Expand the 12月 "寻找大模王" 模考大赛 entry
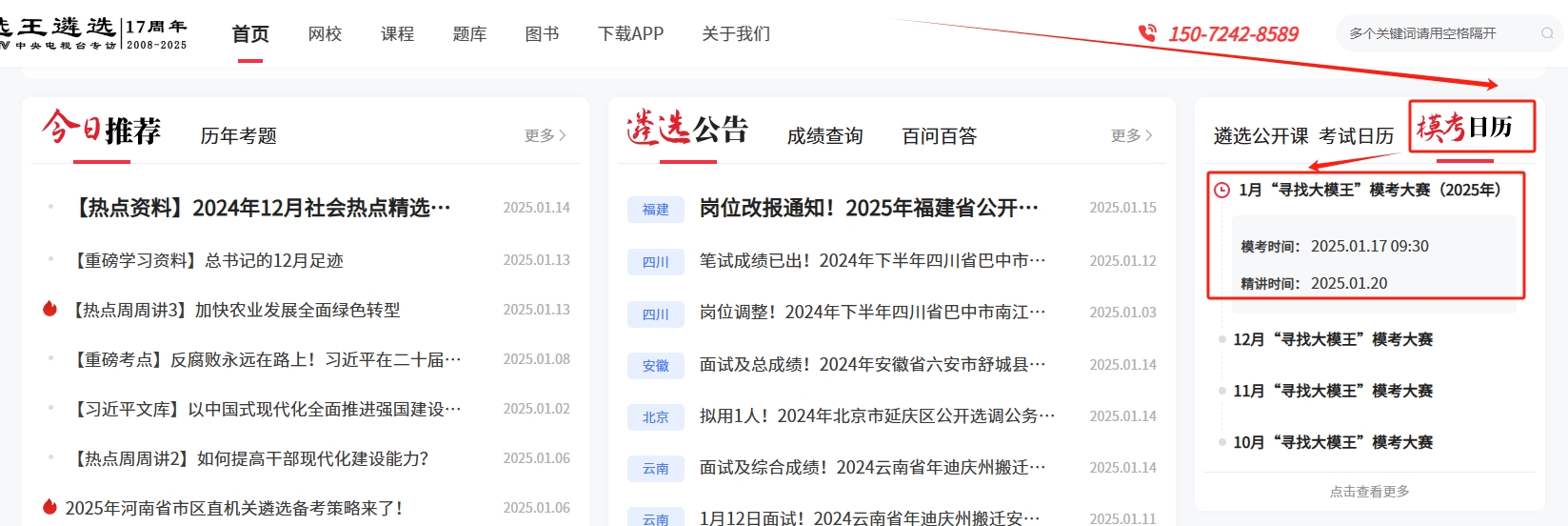The height and width of the screenshot is (526, 1568). pyautogui.click(x=1332, y=339)
